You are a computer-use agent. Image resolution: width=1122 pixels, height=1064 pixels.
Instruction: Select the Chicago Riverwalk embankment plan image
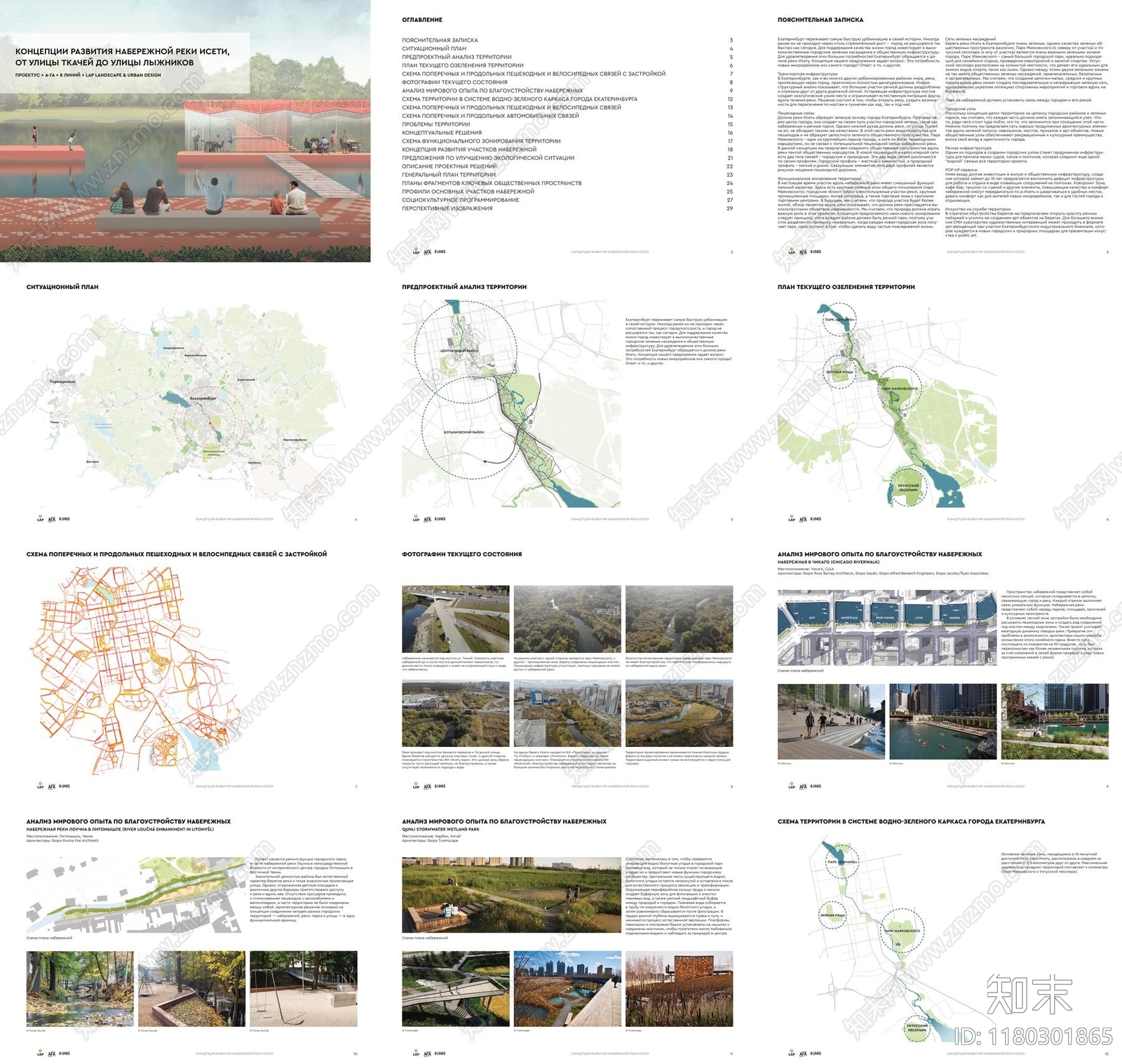click(886, 627)
